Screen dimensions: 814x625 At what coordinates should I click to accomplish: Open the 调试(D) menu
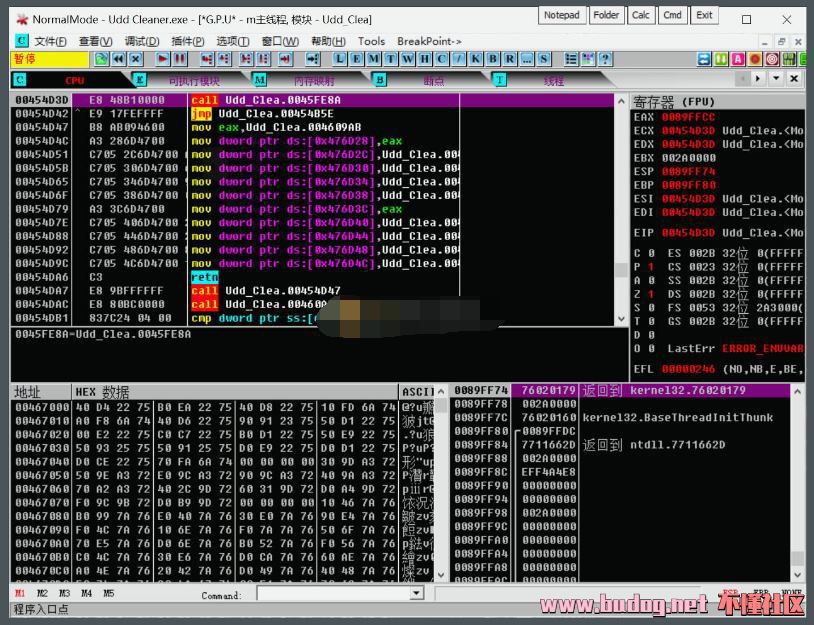[142, 41]
